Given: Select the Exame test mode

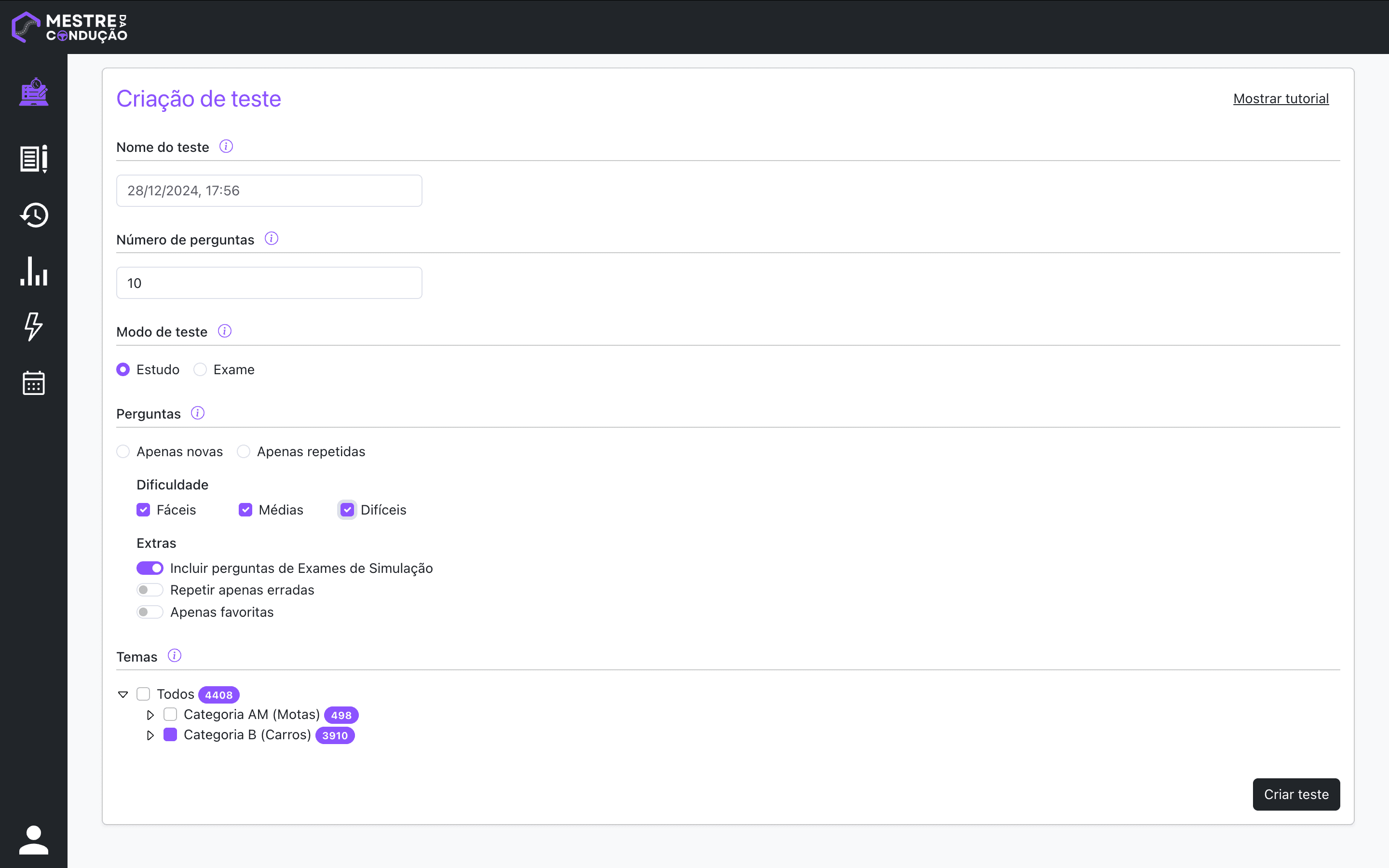Looking at the screenshot, I should point(200,369).
